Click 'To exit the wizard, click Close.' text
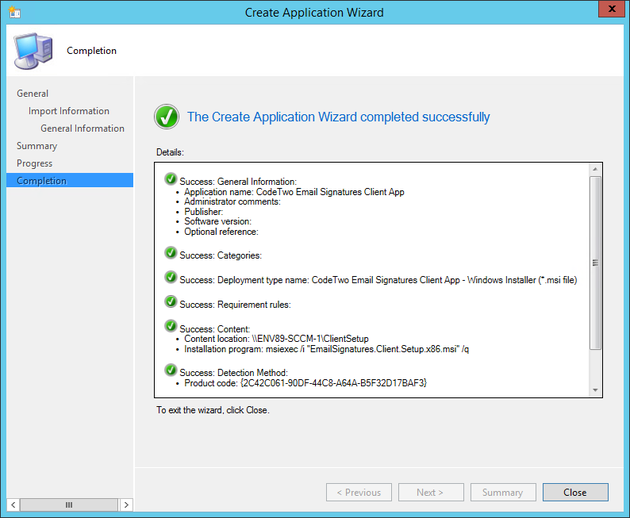The width and height of the screenshot is (630, 518). 213,410
